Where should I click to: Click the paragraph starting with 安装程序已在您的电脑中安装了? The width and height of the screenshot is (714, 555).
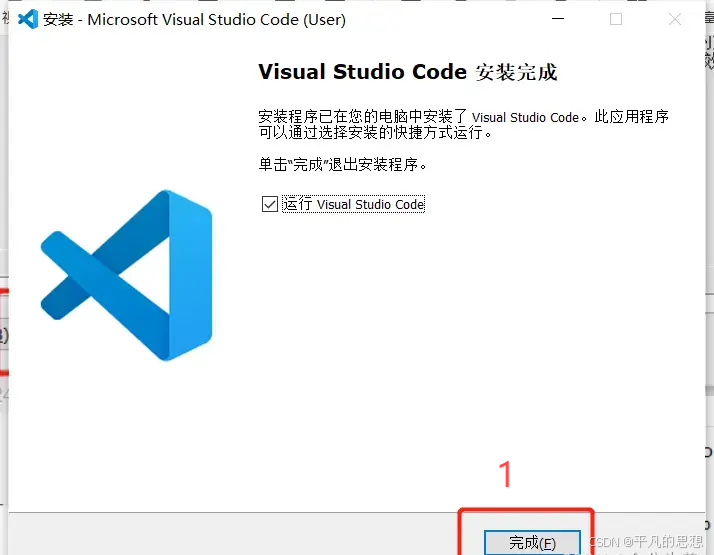click(463, 124)
